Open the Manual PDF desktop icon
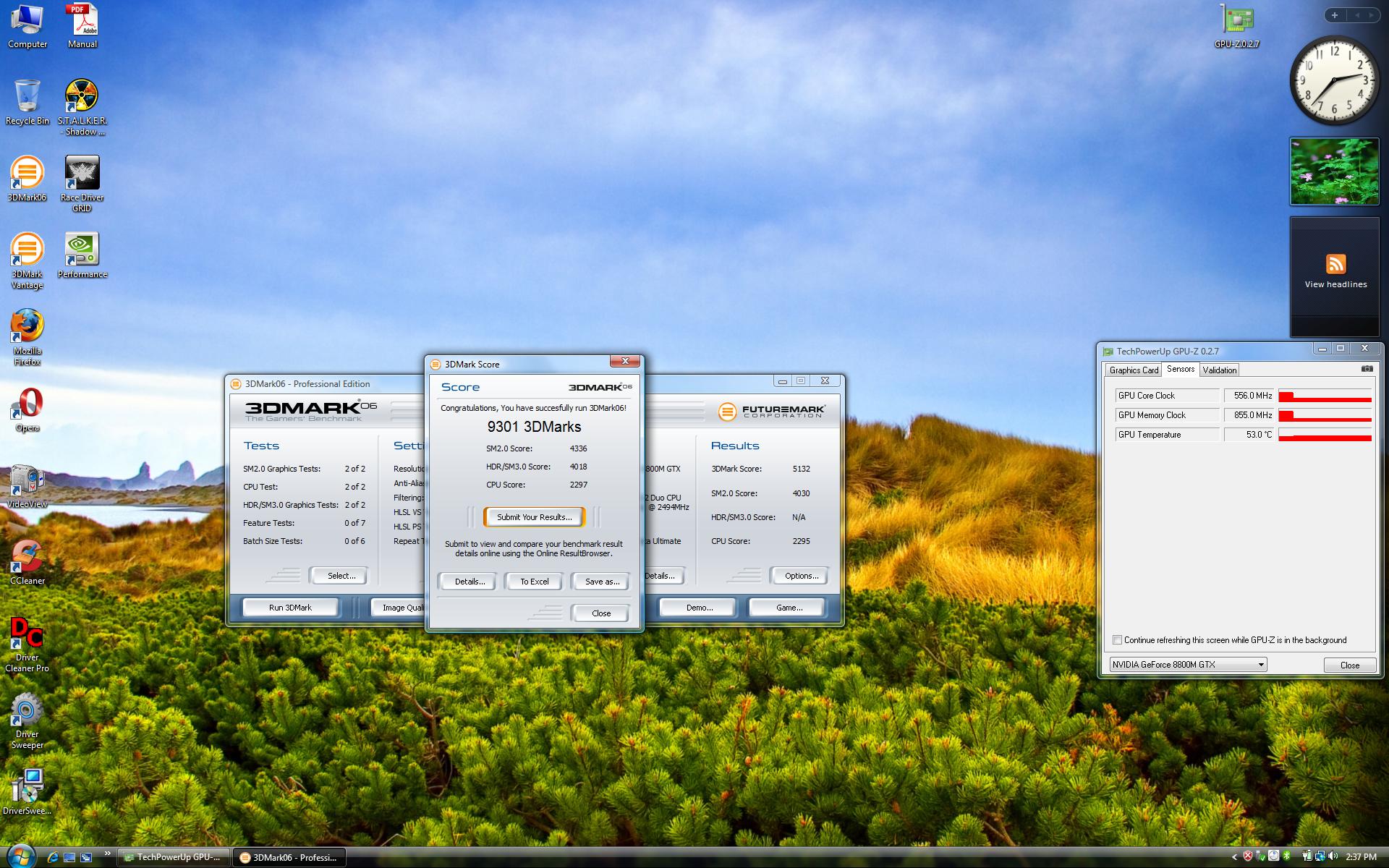 click(82, 27)
